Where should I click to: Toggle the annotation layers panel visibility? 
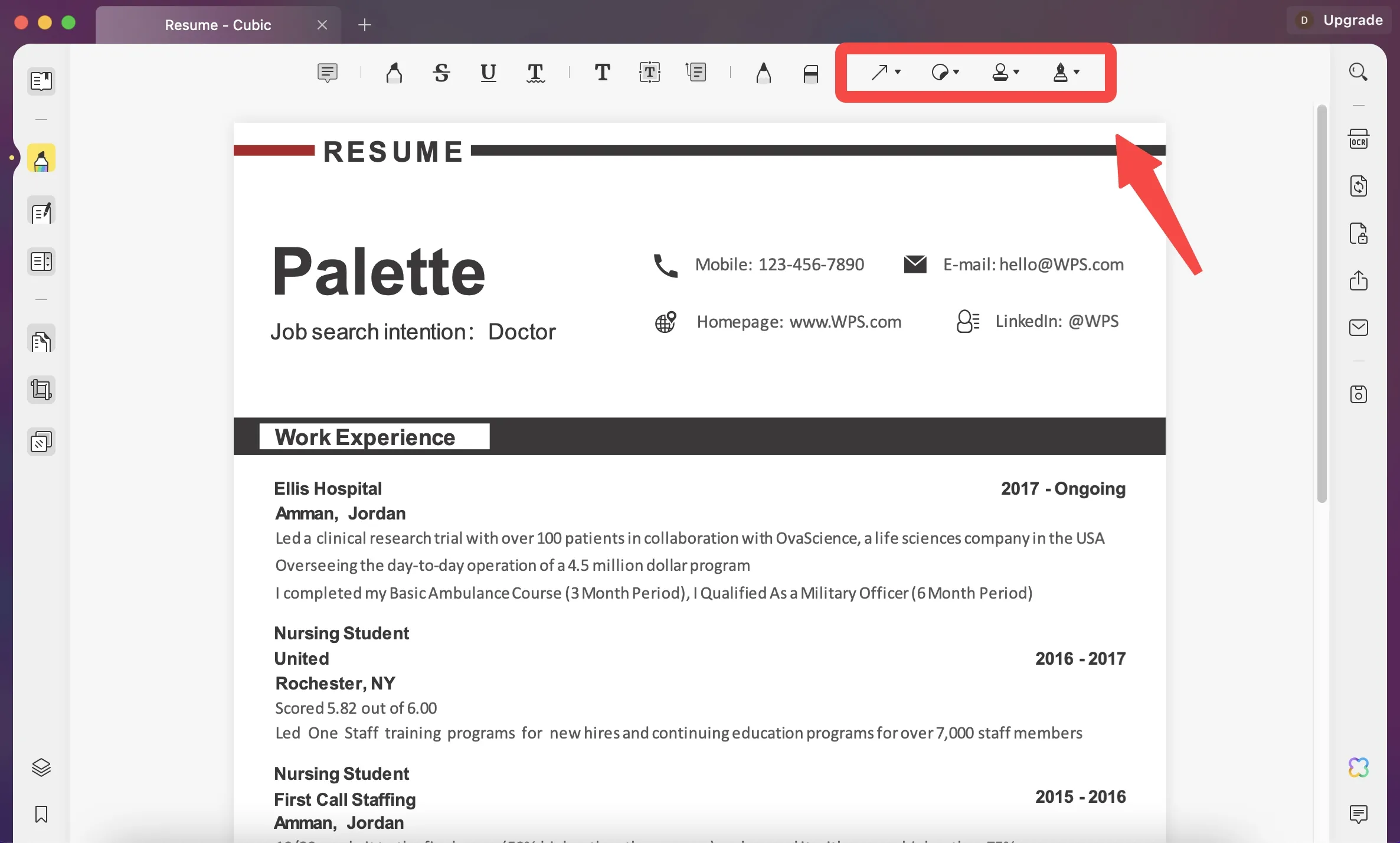point(42,769)
